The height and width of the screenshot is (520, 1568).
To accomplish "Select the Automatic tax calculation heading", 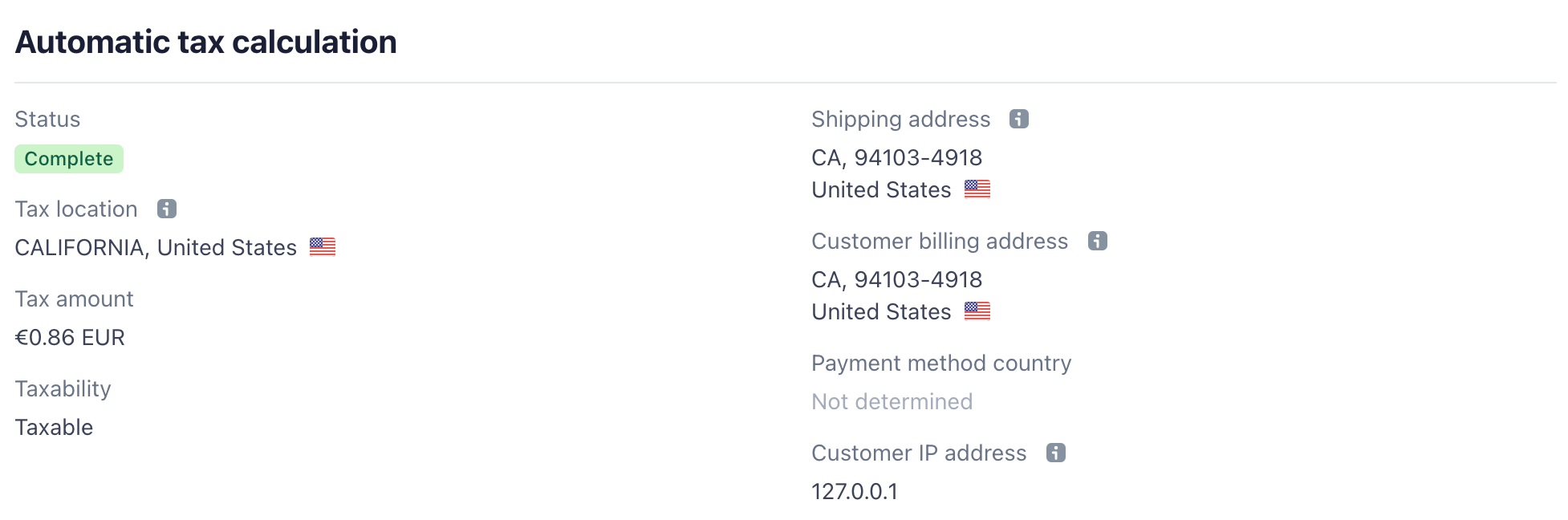I will tap(205, 43).
